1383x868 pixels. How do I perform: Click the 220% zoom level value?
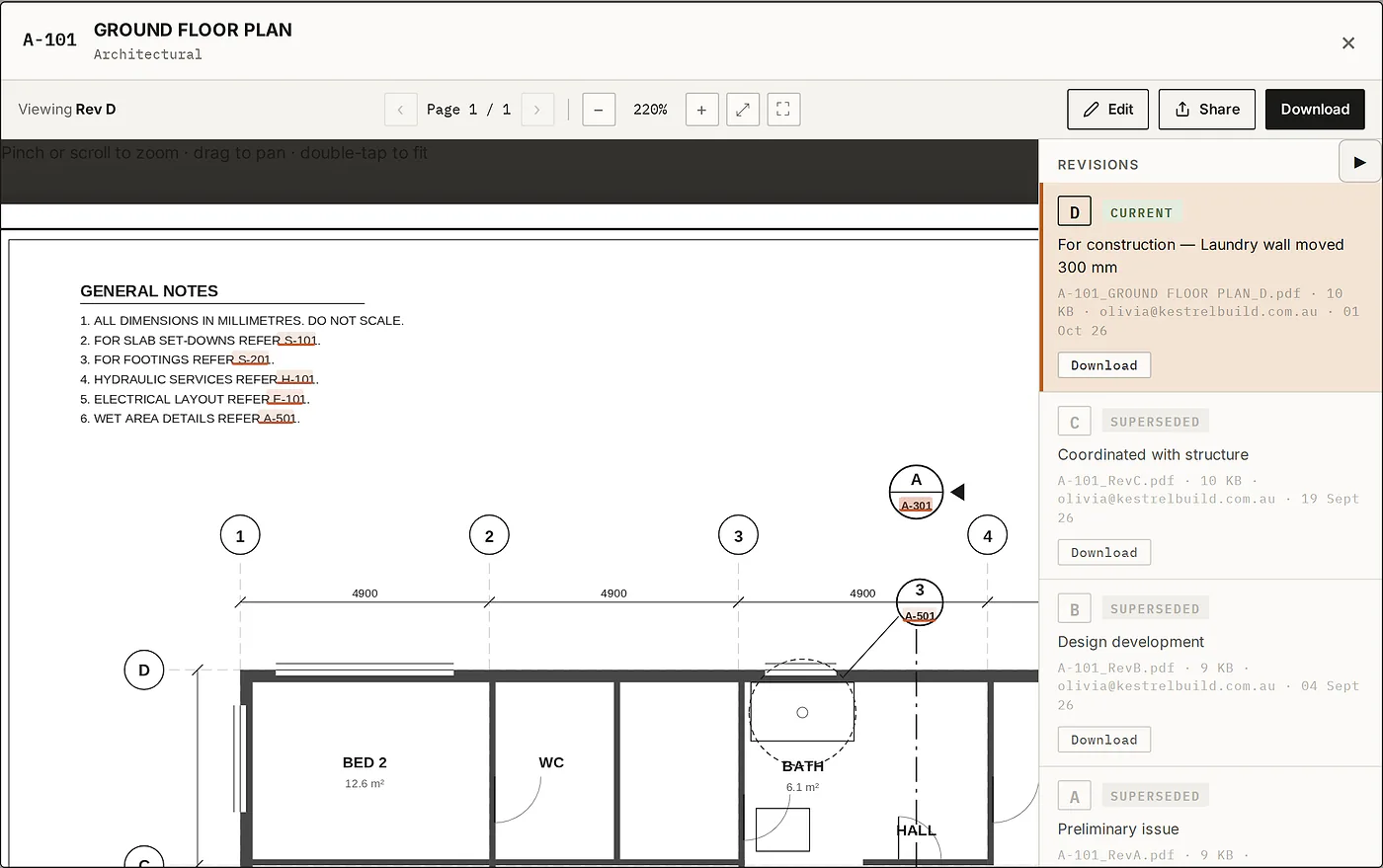[x=650, y=110]
